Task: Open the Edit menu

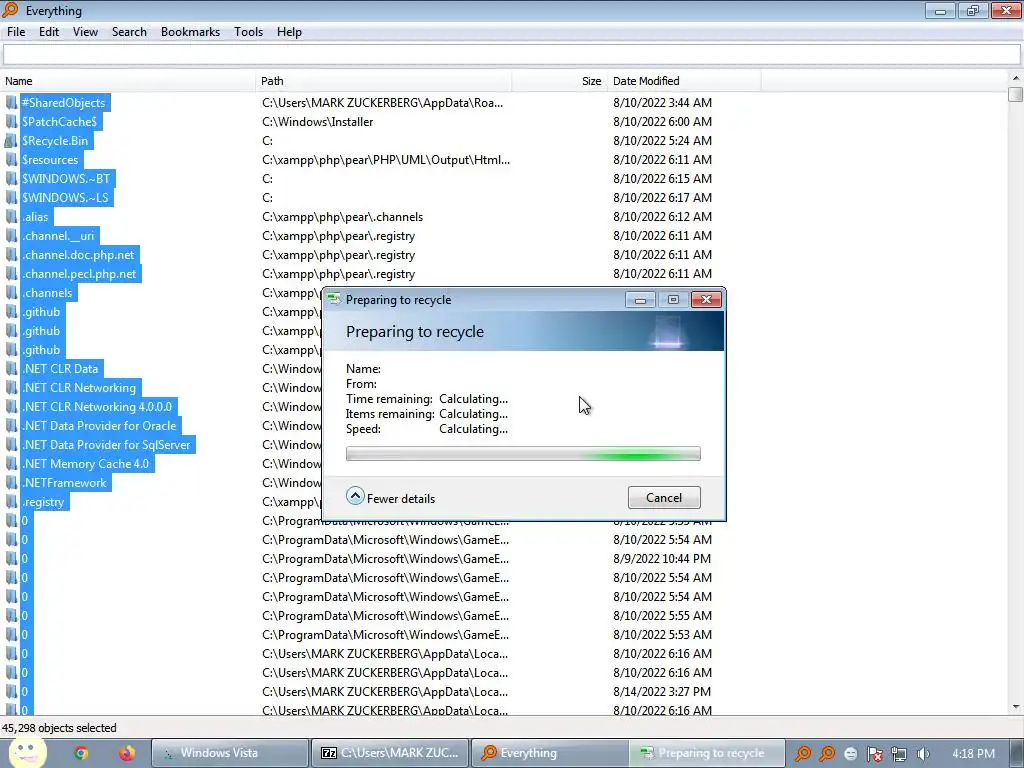Action: (48, 32)
